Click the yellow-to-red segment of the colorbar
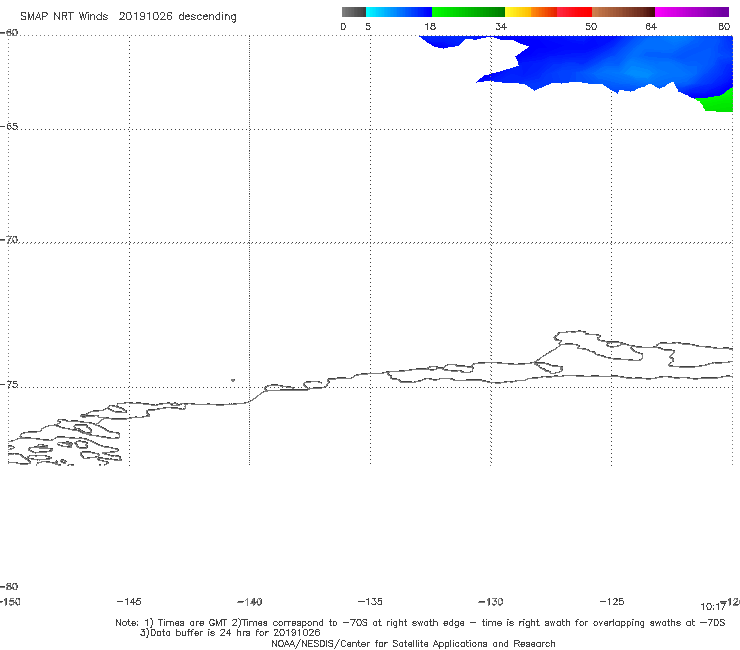Image resolution: width=740 pixels, height=650 pixels. [x=548, y=12]
